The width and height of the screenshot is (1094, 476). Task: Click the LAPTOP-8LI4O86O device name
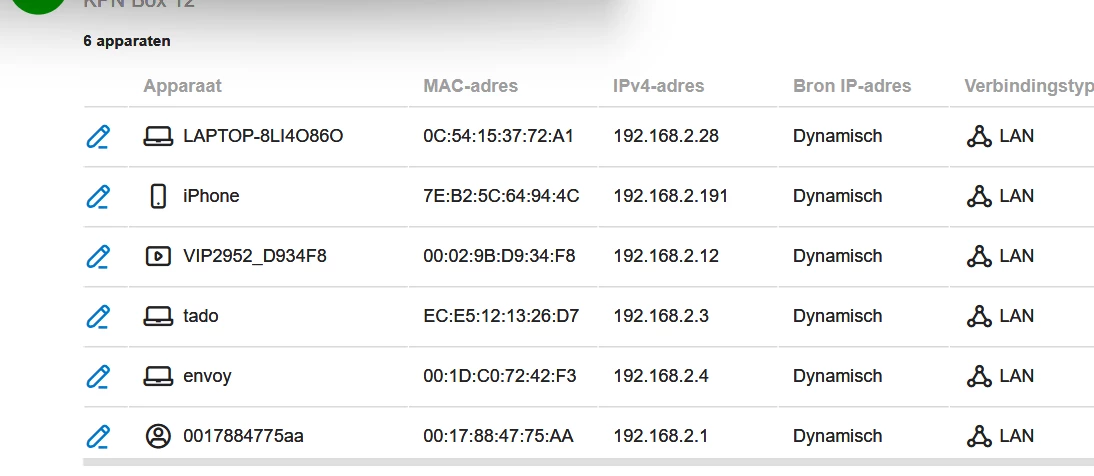pyautogui.click(x=263, y=136)
